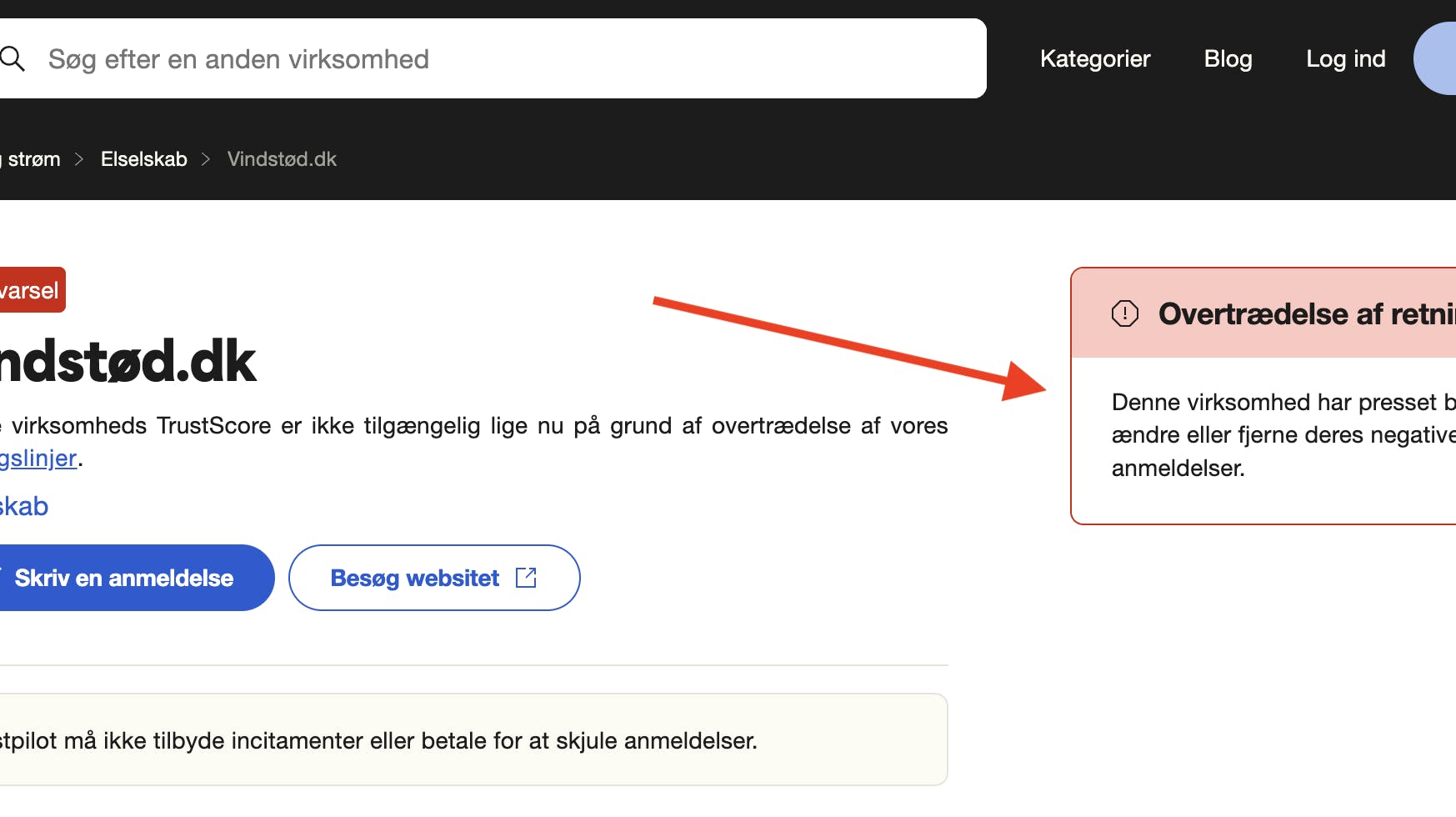The image size is (1456, 817).
Task: Click Besøg websitet button
Action: pyautogui.click(x=433, y=577)
